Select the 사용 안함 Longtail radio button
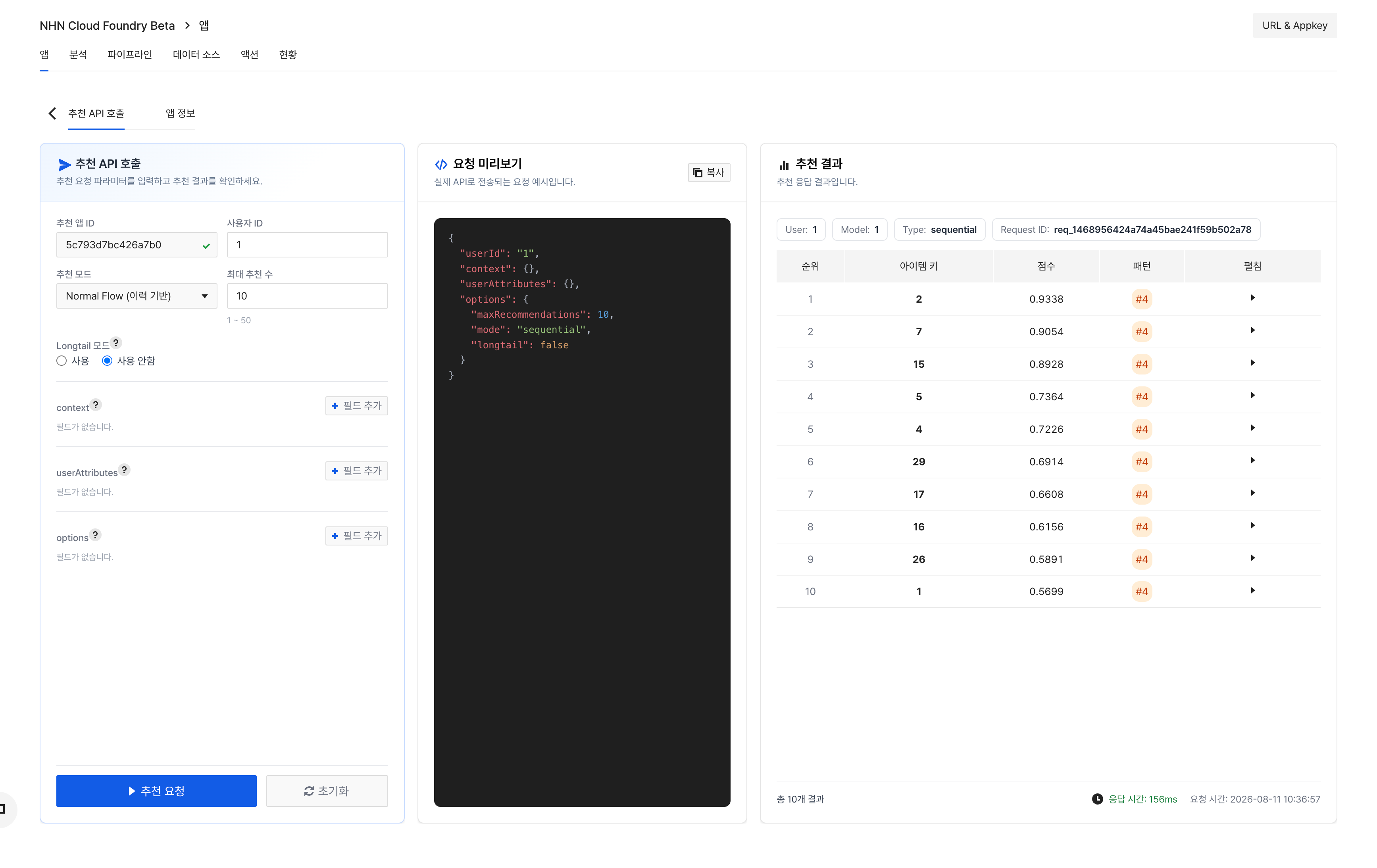Image resolution: width=1377 pixels, height=868 pixels. [x=107, y=361]
